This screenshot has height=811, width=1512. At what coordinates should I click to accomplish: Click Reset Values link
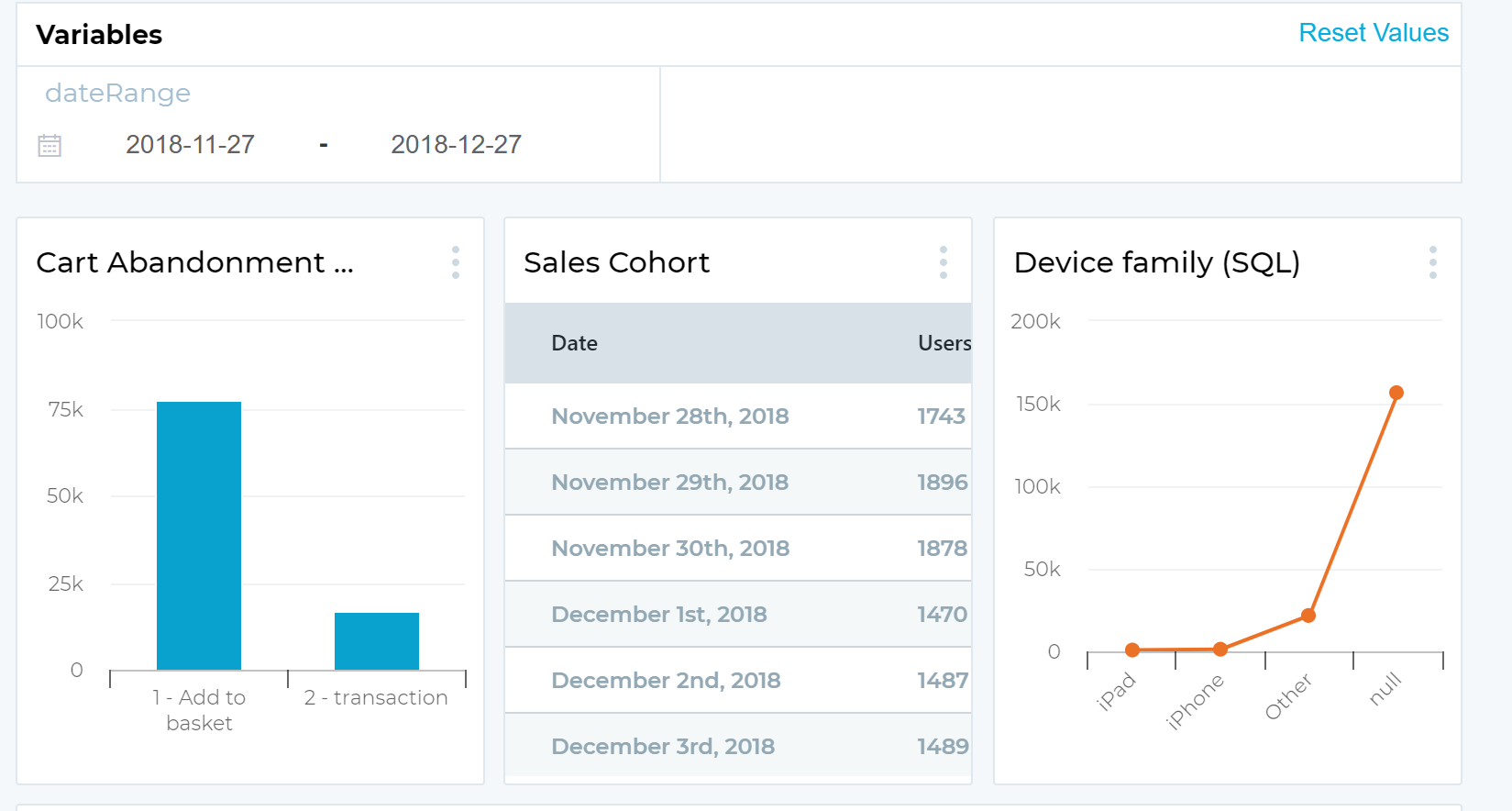[1374, 33]
